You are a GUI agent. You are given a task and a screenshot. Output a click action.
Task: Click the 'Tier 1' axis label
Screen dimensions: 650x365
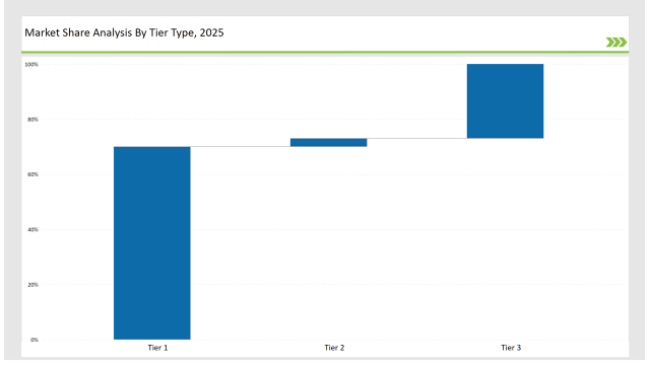(158, 348)
